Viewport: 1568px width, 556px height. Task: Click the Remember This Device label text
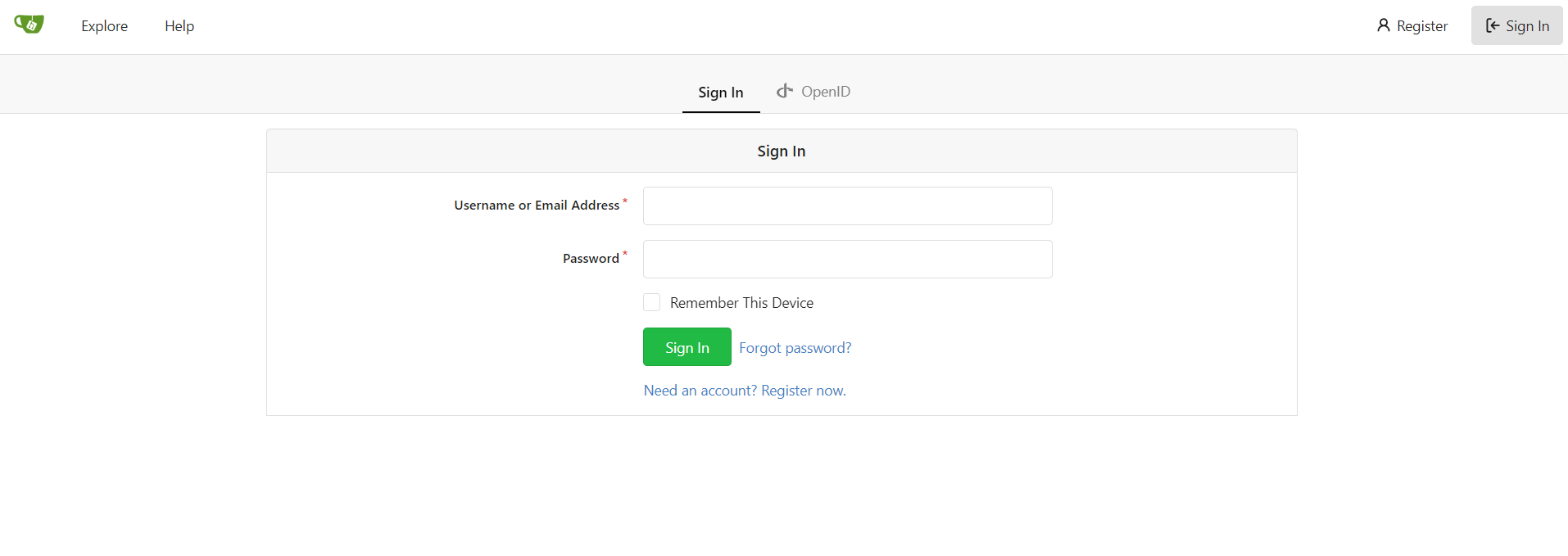point(741,303)
